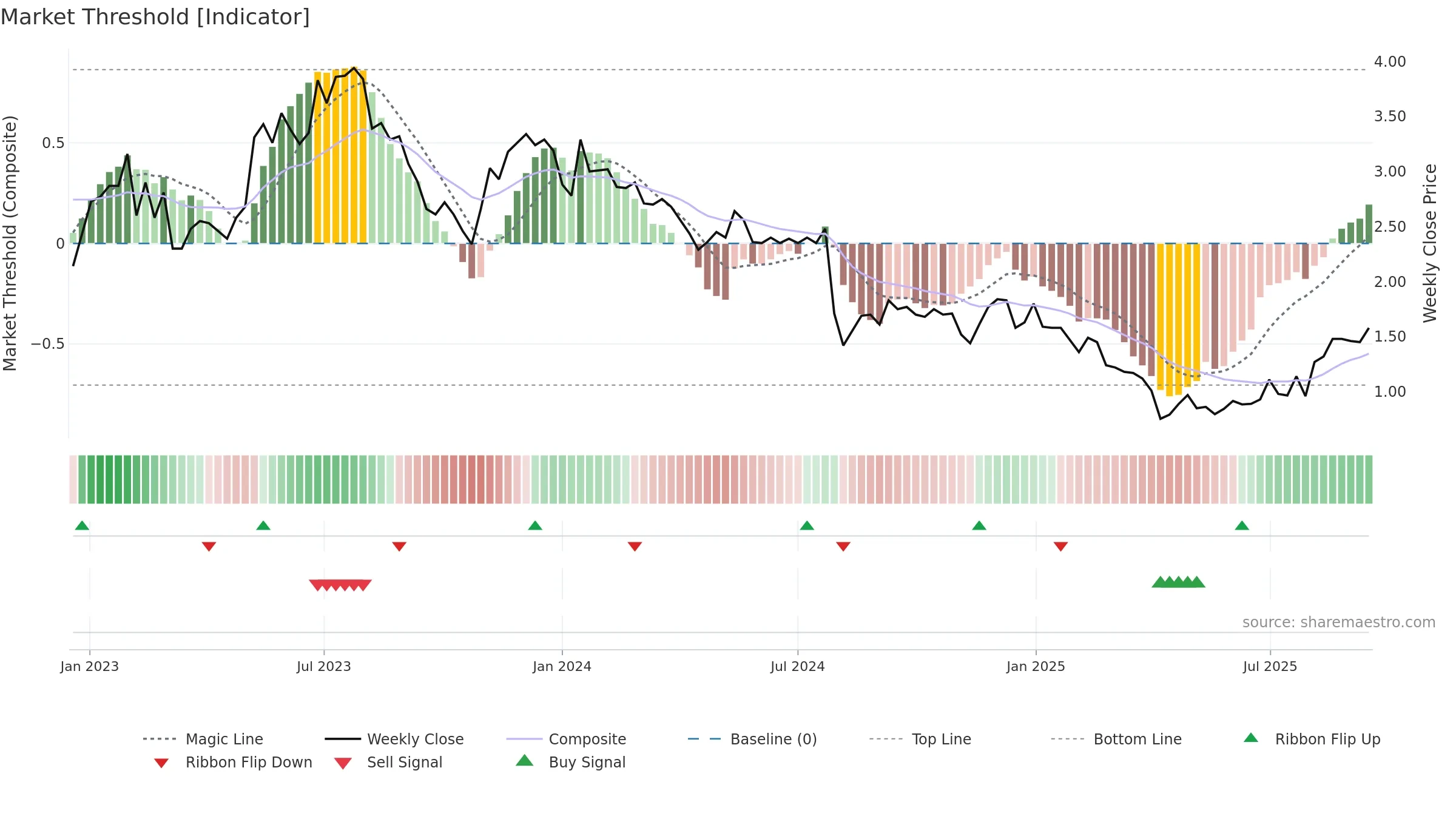Screen dimensions: 1456x819
Task: Click the 0.5 composite axis label
Action: pos(53,143)
